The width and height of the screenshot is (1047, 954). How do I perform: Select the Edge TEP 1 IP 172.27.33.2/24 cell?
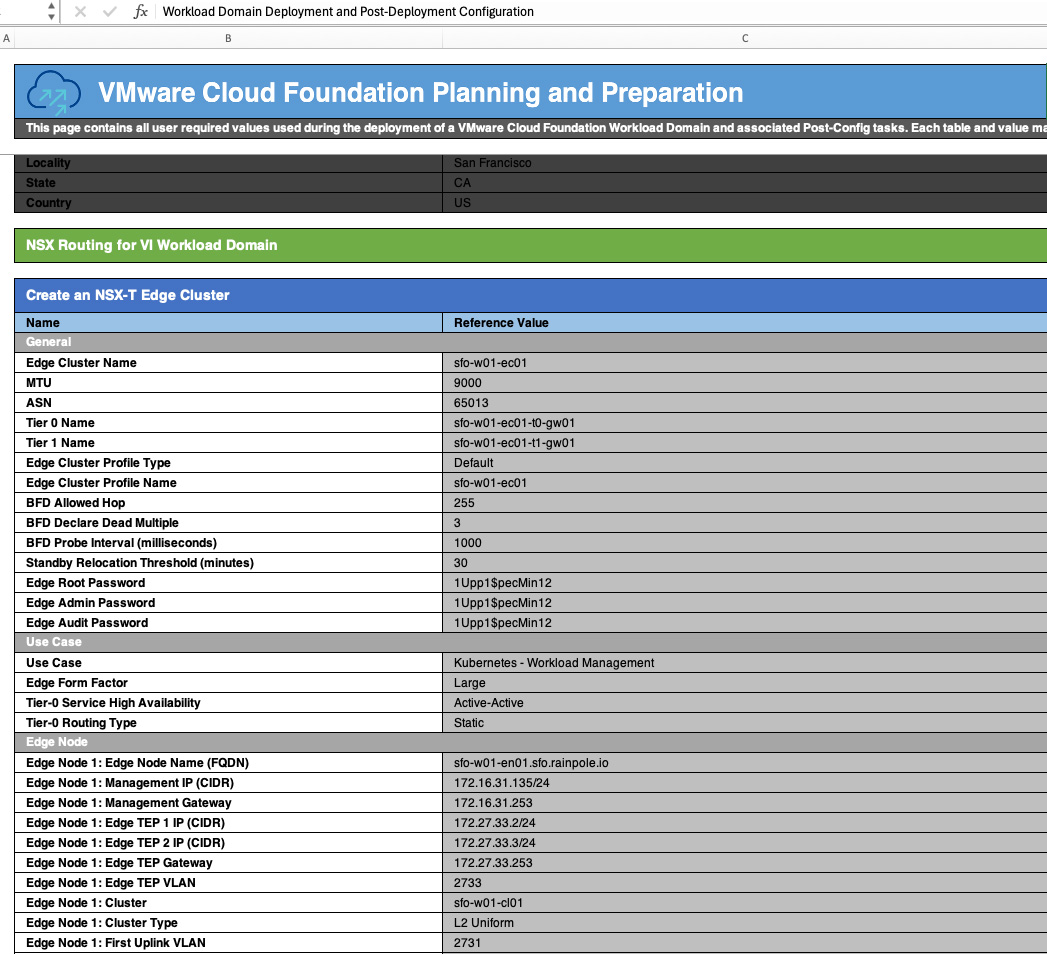tap(745, 823)
